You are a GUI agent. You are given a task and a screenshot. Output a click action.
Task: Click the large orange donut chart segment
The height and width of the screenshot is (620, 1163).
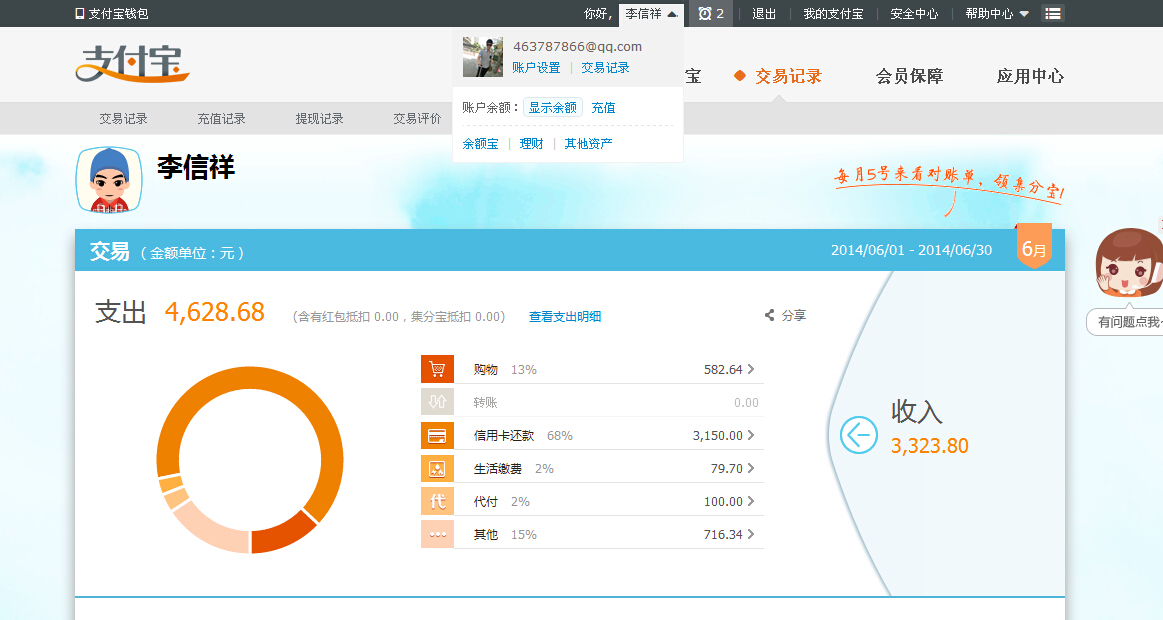point(320,420)
